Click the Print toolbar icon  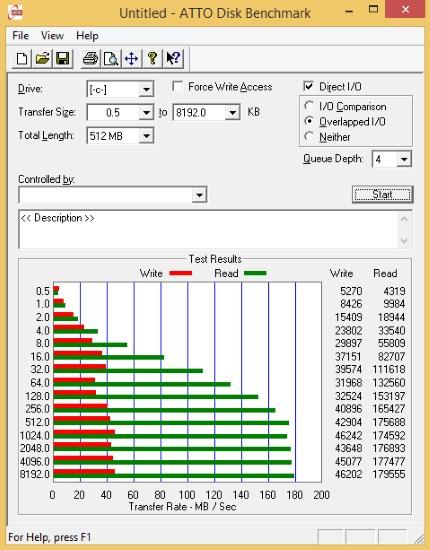click(90, 58)
